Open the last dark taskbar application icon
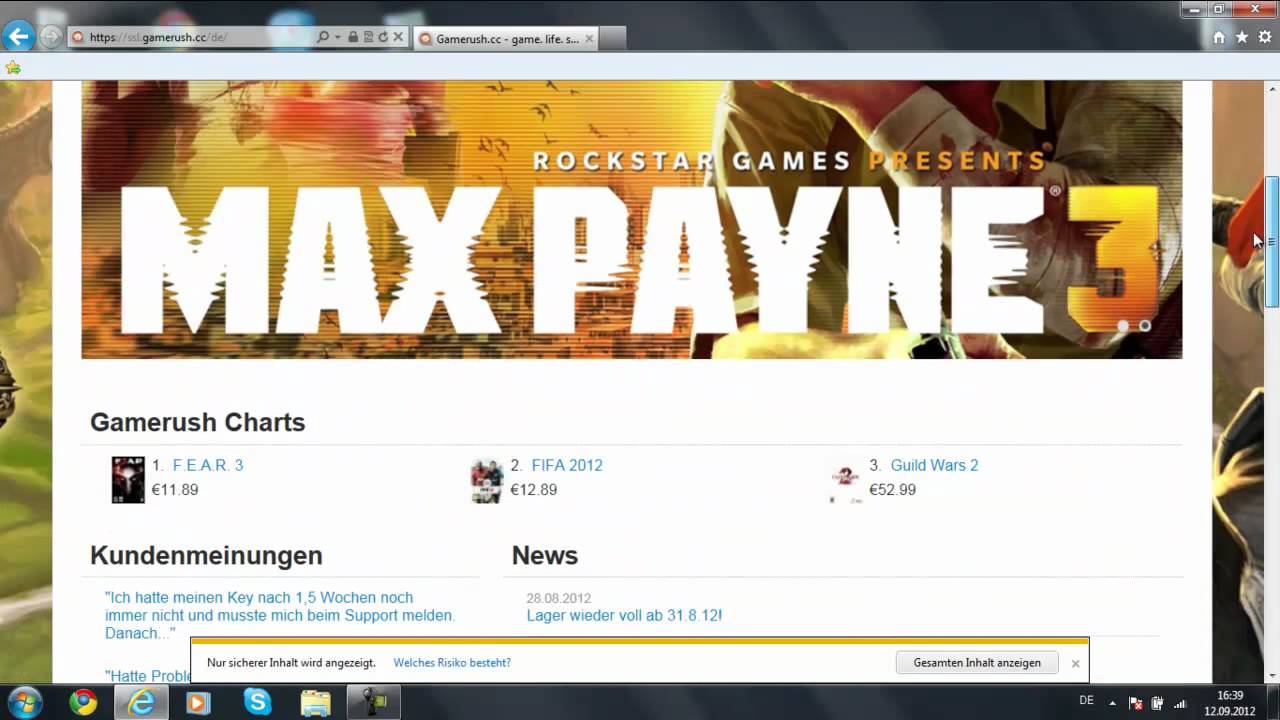The width and height of the screenshot is (1280, 720). tap(373, 702)
